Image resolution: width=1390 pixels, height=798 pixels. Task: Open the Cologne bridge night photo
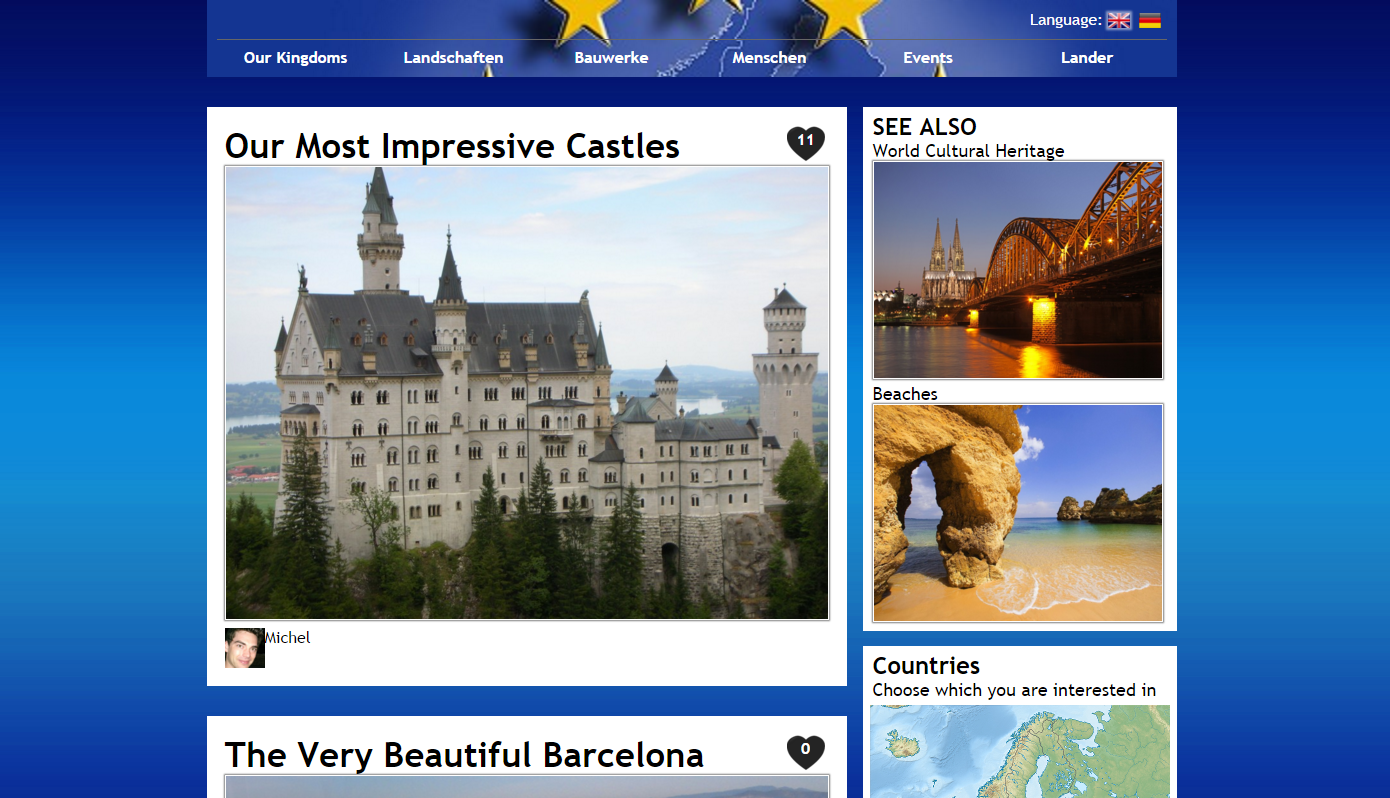tap(1018, 270)
